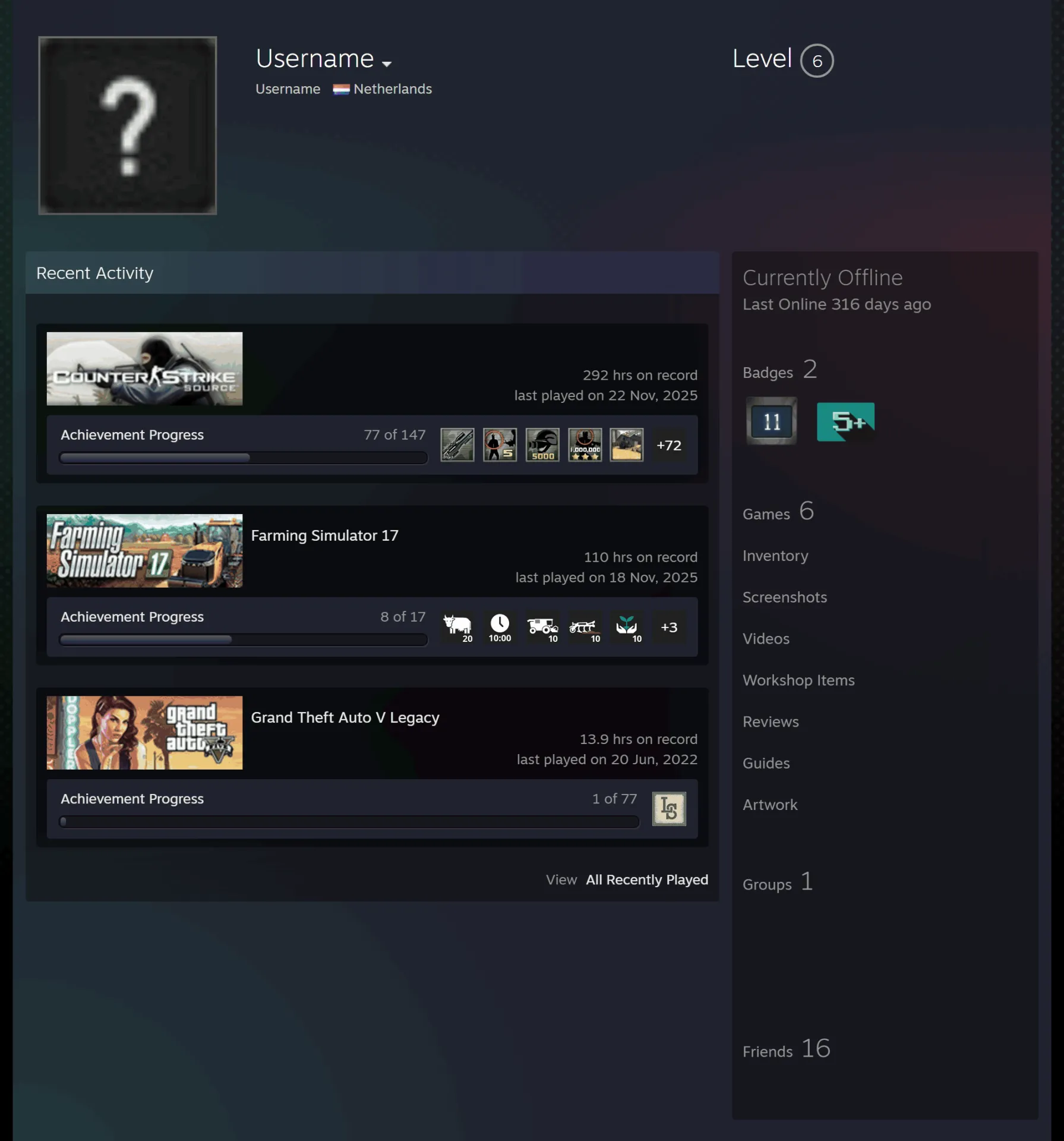Click Counter-Strike achievement icon labeled 1,000,000
This screenshot has height=1141, width=1064.
(x=585, y=445)
